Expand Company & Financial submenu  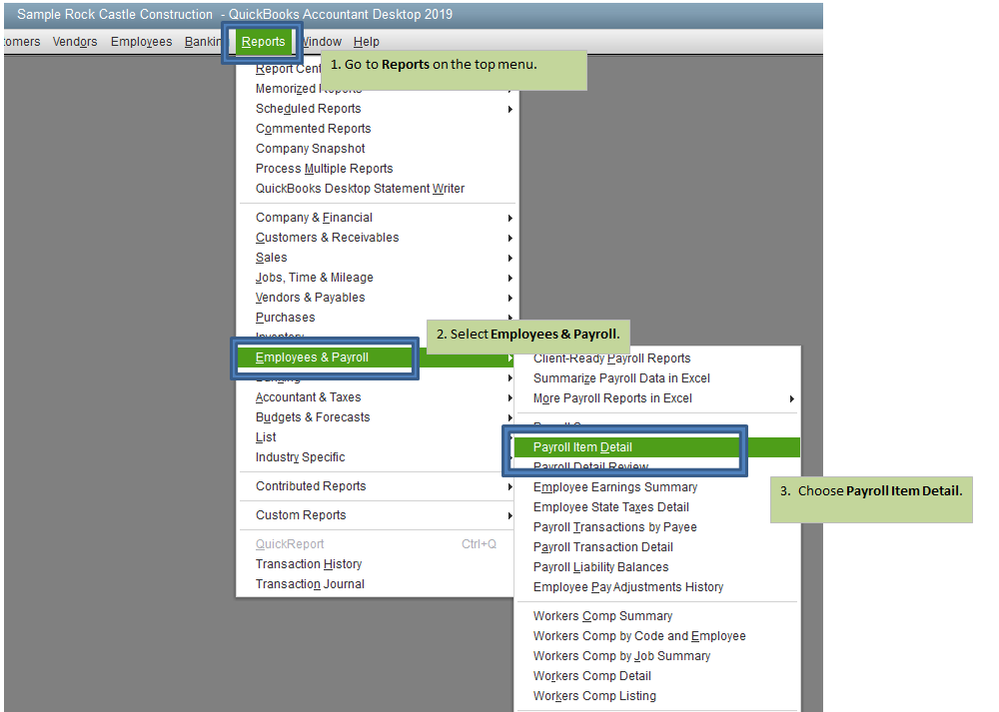pos(376,218)
